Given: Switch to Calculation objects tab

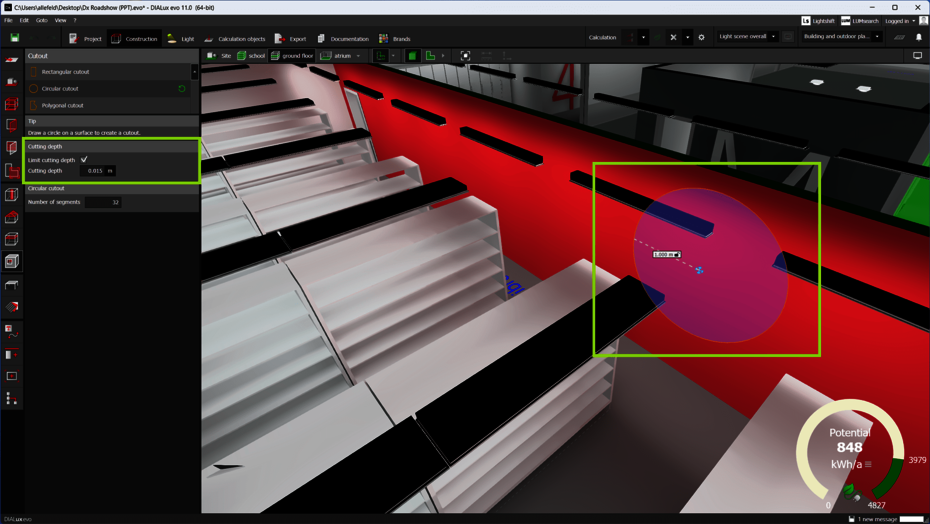Looking at the screenshot, I should tap(235, 38).
